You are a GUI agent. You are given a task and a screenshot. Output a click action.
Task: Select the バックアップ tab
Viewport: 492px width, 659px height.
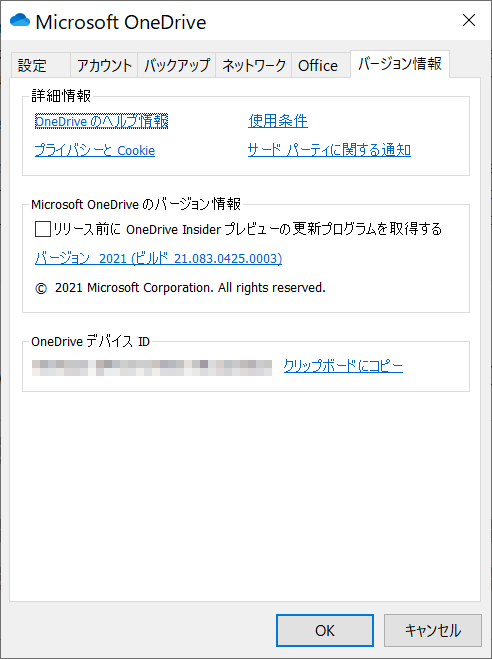(176, 66)
